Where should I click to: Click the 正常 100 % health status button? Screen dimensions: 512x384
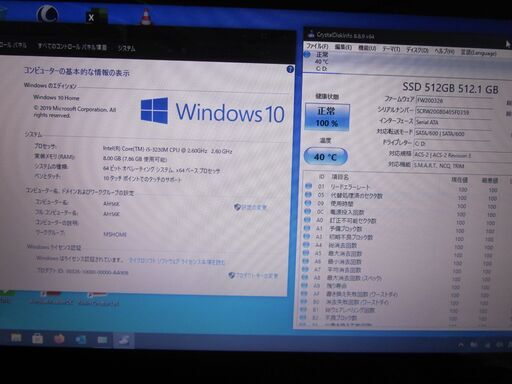coord(327,117)
